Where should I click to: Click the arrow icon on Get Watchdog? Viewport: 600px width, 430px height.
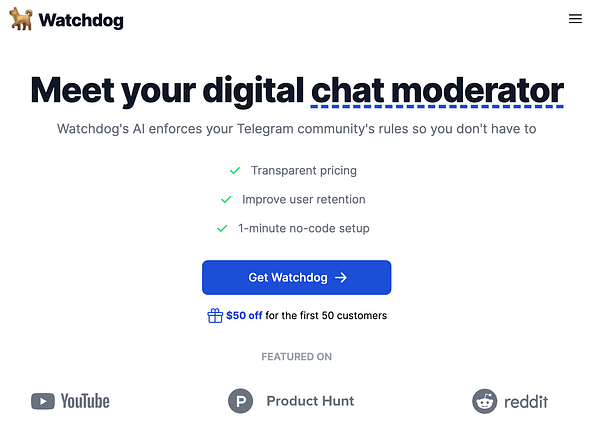[341, 277]
